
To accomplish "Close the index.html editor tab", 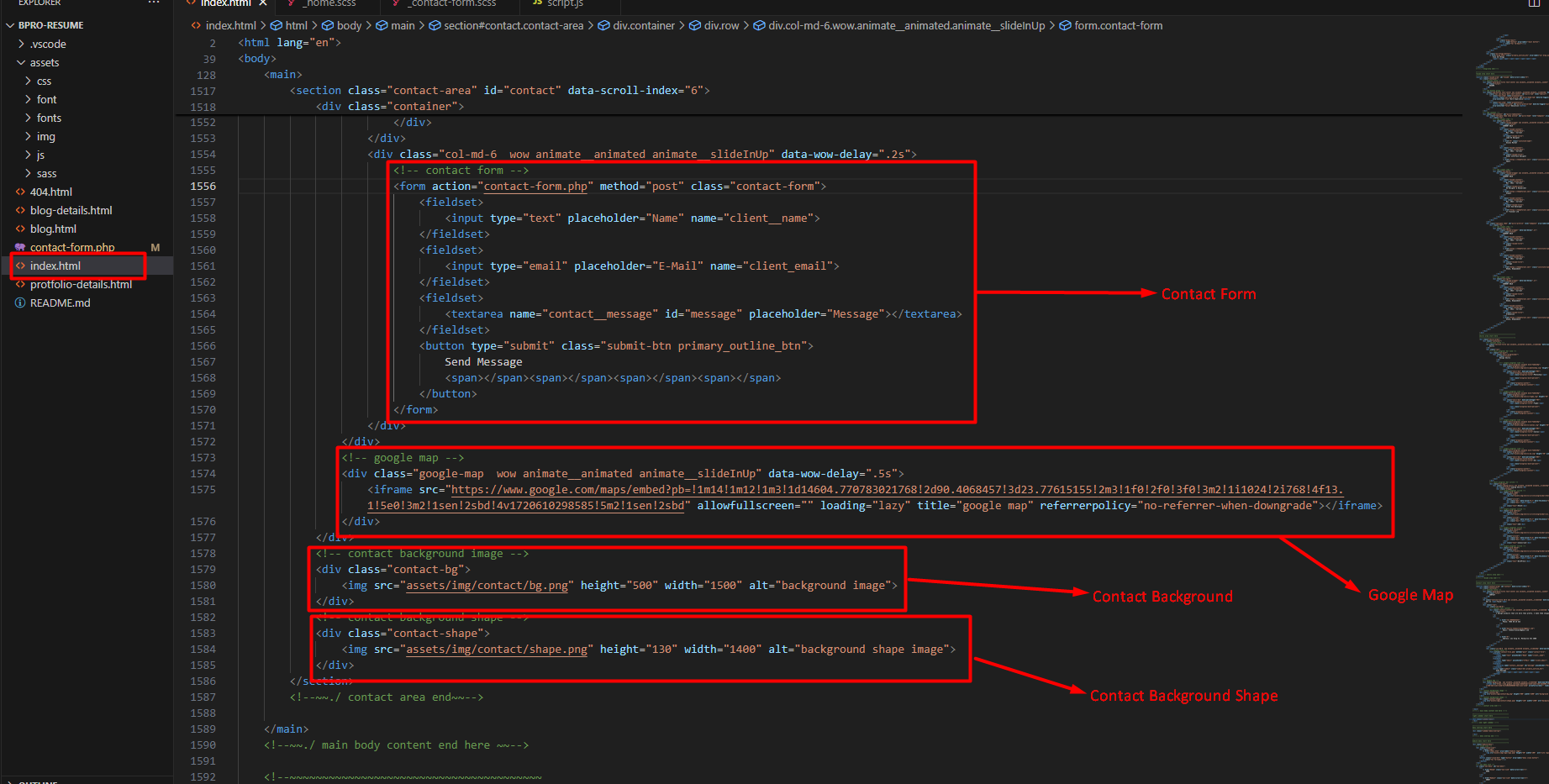I will pyautogui.click(x=263, y=3).
